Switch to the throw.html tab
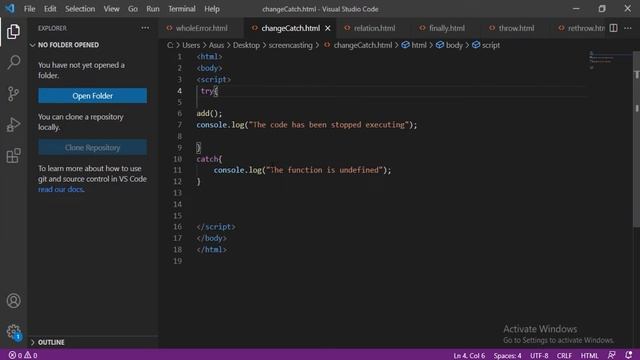The height and width of the screenshot is (360, 640). click(516, 28)
